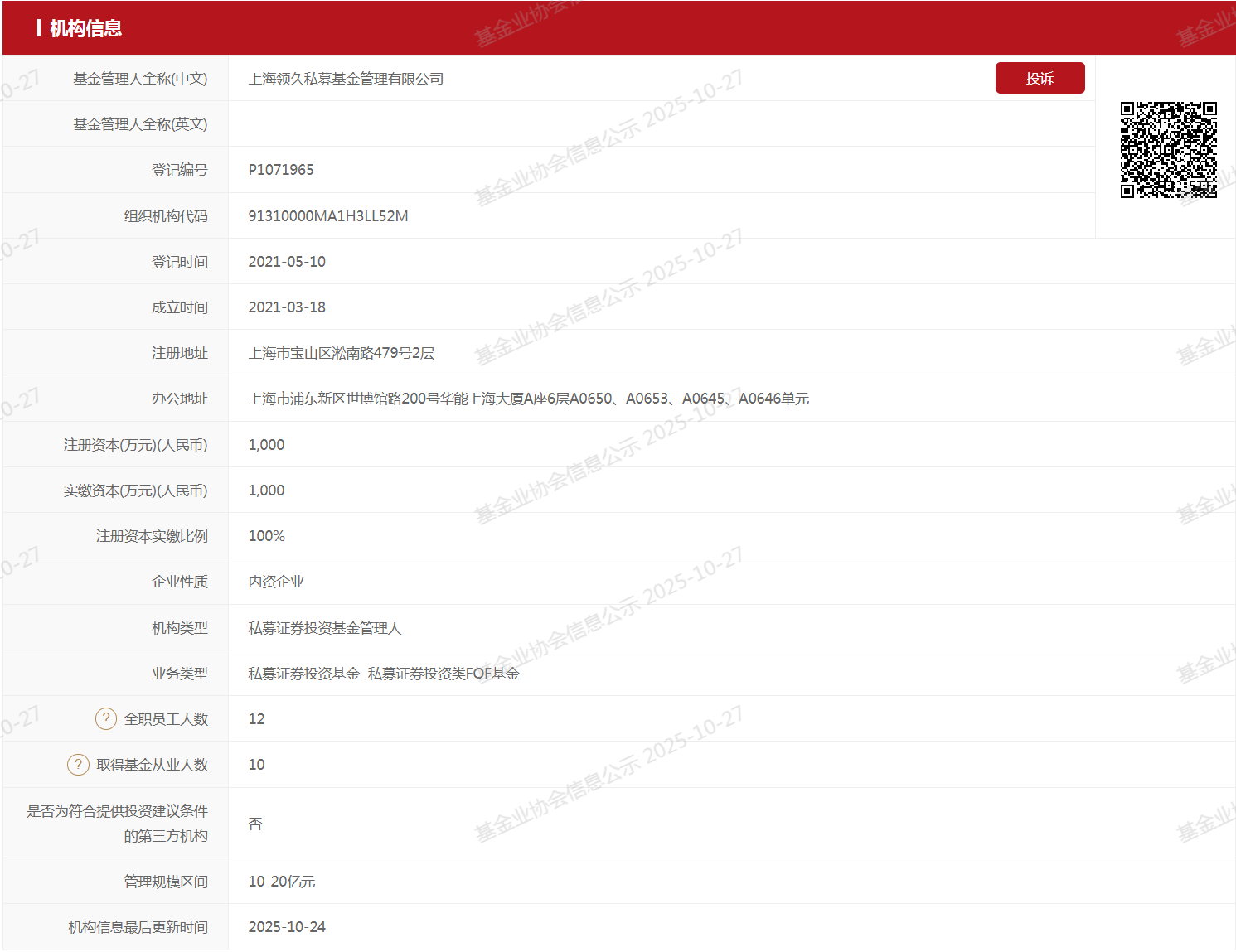Click 私募证券投资基金管理人 under 机构类型
This screenshot has height=952, width=1236.
point(324,627)
